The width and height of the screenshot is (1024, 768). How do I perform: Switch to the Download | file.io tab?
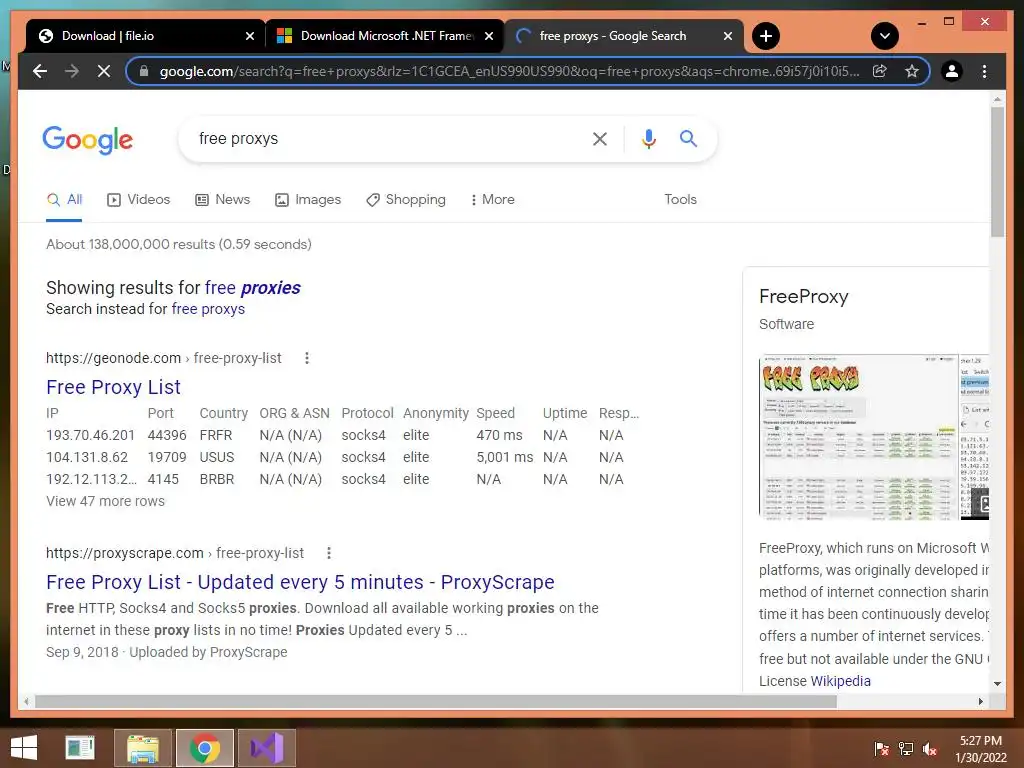click(x=145, y=36)
